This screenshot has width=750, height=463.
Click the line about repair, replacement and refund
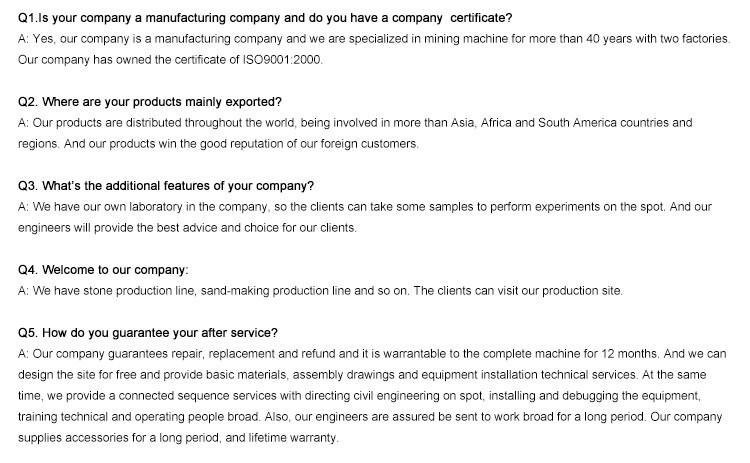372,354
